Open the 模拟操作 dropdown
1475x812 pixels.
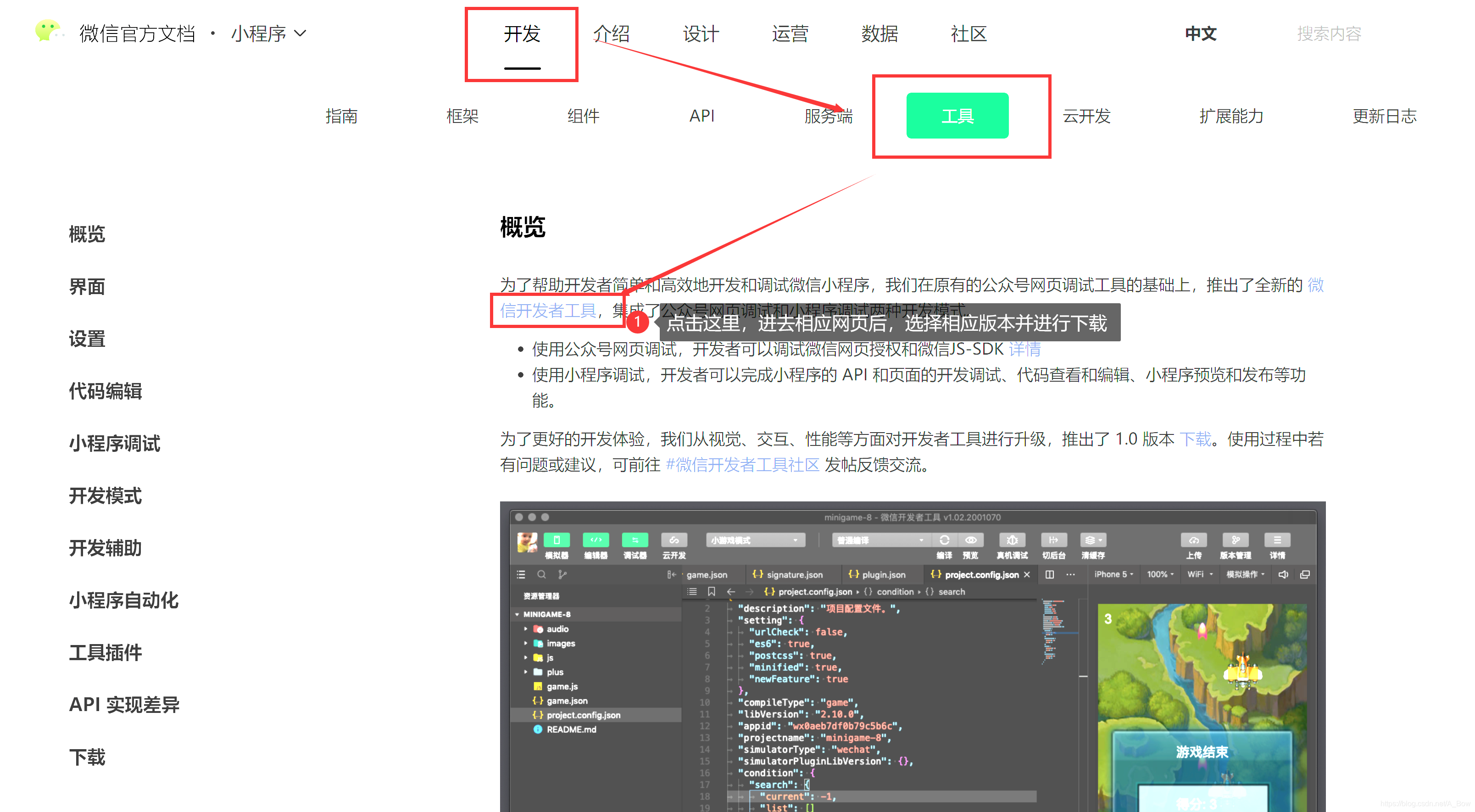tap(1246, 574)
